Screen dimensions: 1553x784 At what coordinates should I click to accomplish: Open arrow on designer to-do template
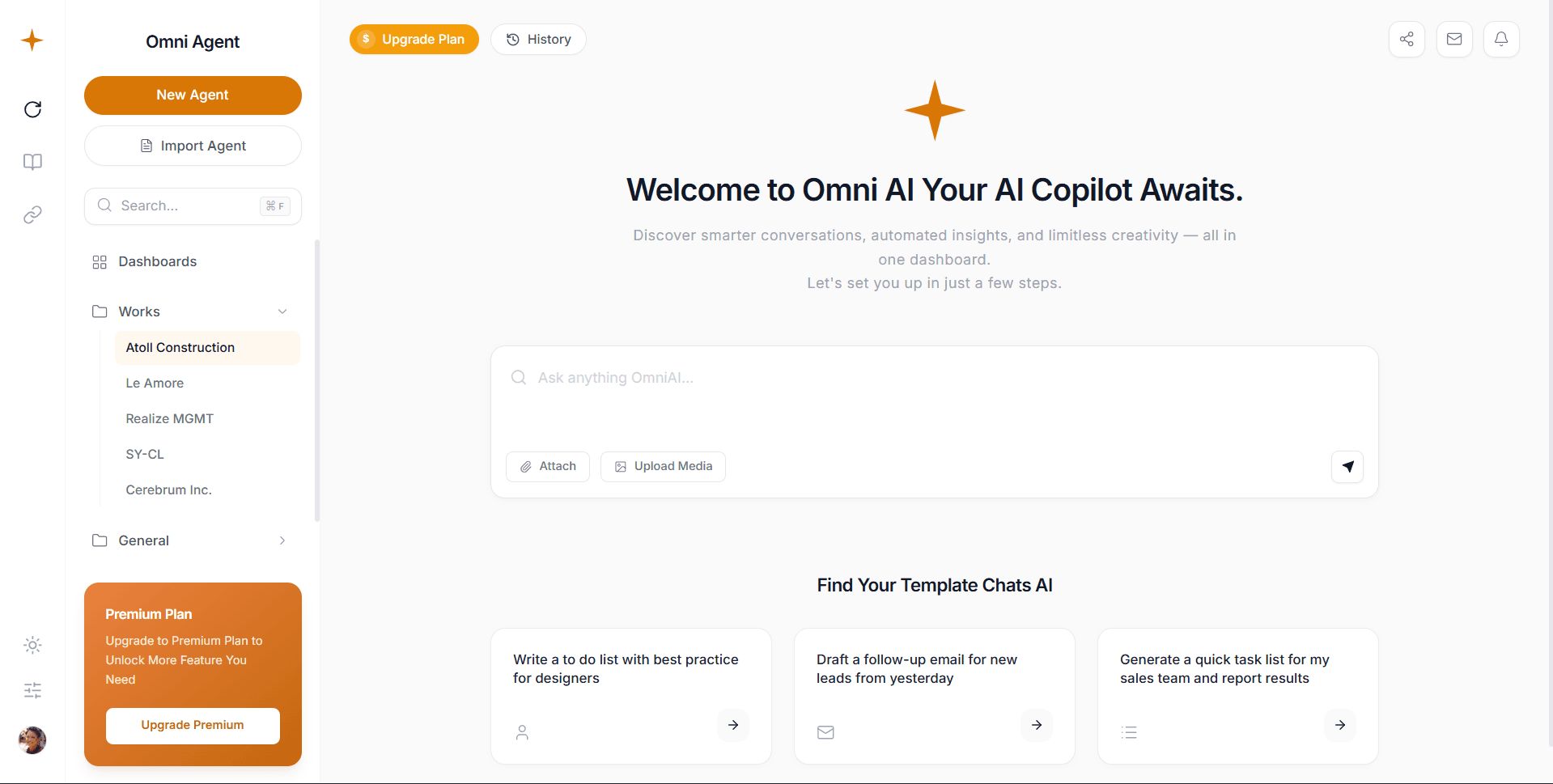tap(732, 725)
